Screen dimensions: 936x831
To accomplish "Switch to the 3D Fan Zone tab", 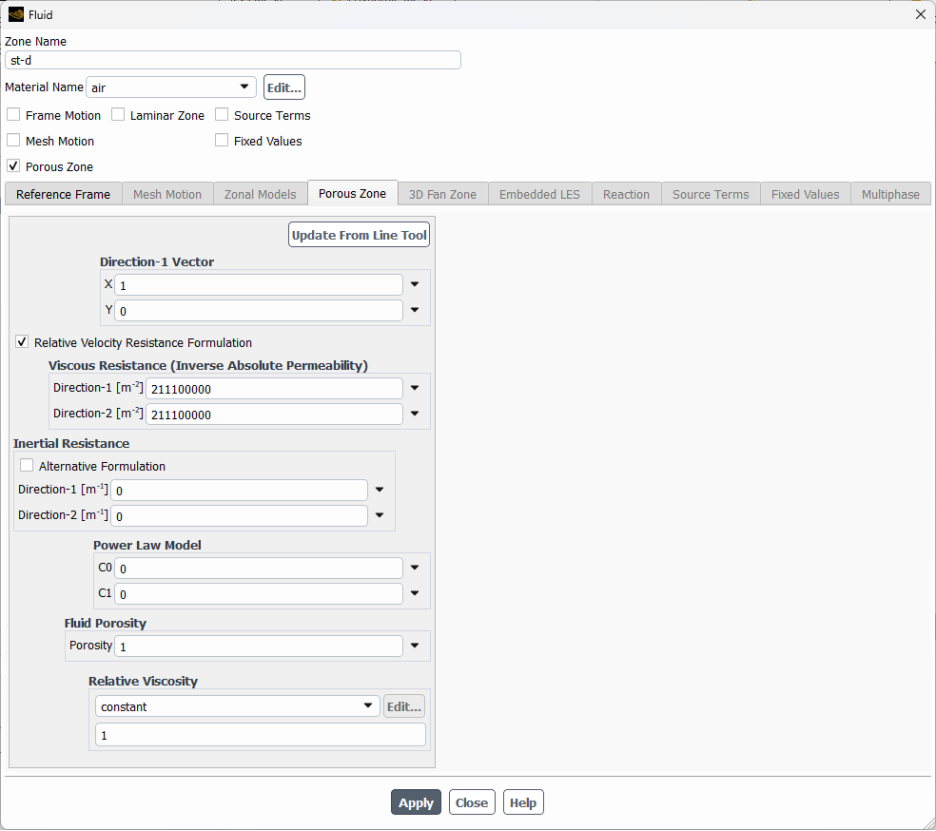I will 443,195.
